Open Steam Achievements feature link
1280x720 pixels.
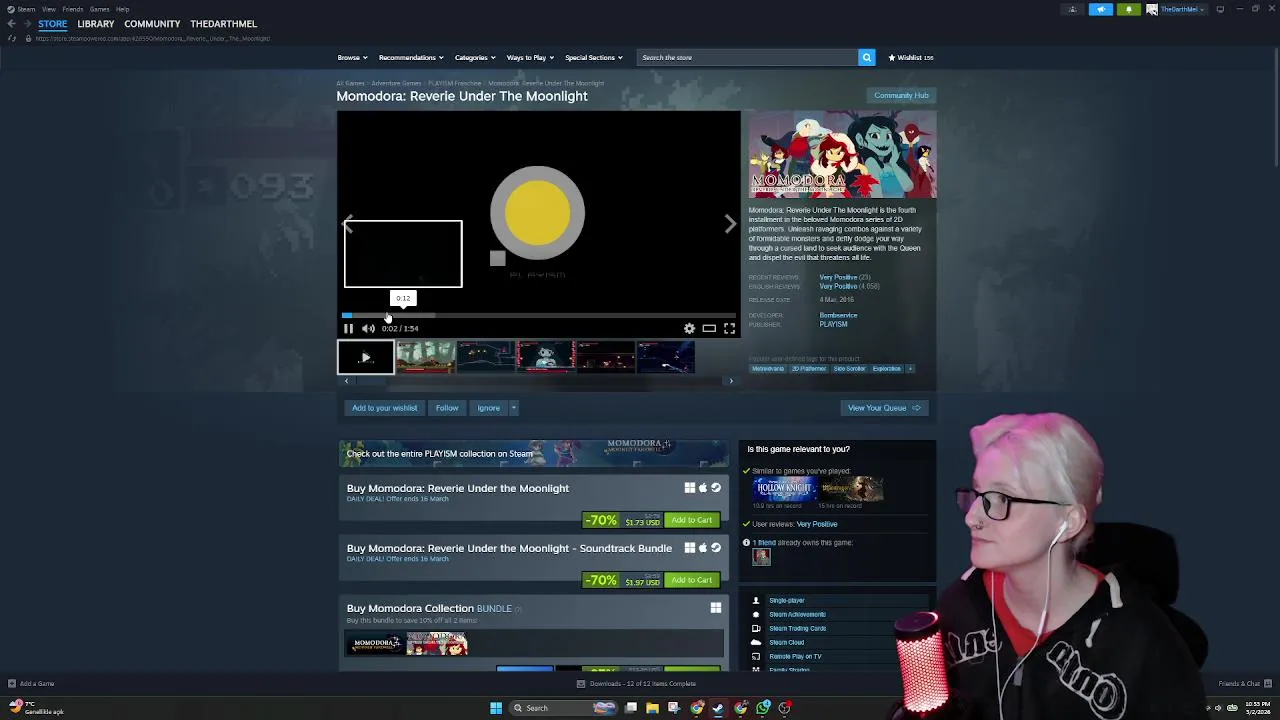click(797, 614)
